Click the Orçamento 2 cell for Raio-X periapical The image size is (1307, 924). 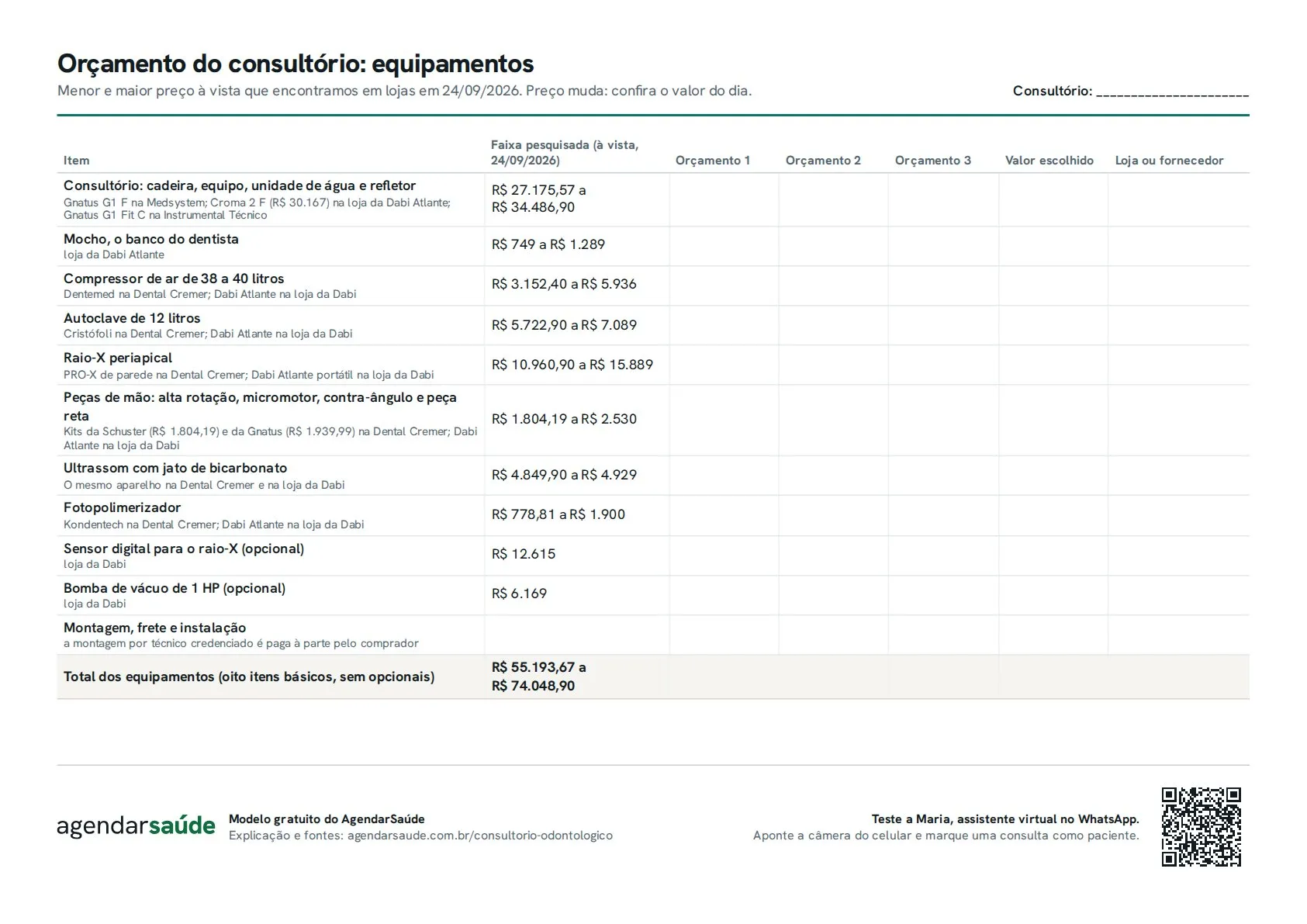[x=834, y=365]
